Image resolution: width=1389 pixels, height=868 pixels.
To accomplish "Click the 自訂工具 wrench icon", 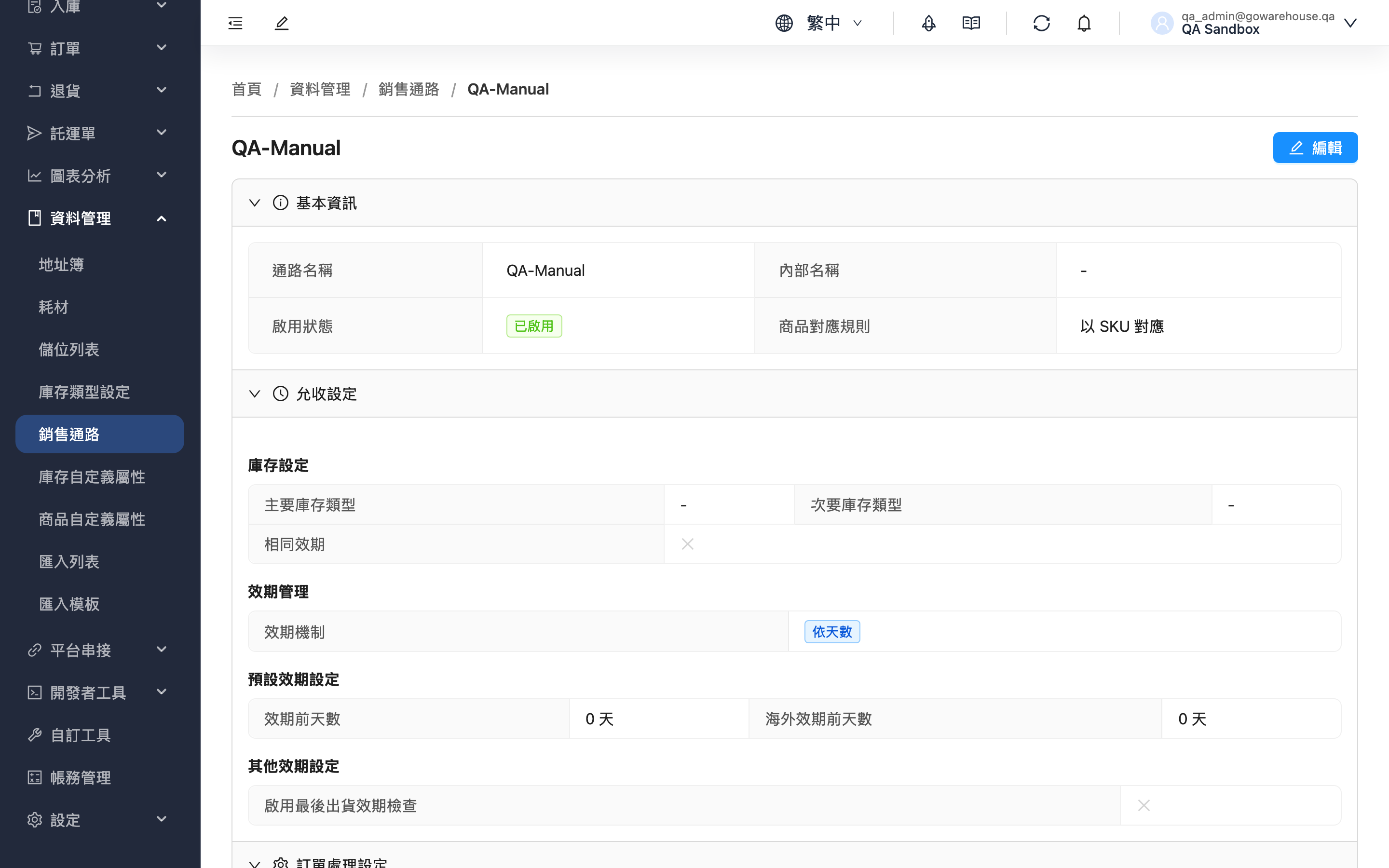I will click(34, 735).
